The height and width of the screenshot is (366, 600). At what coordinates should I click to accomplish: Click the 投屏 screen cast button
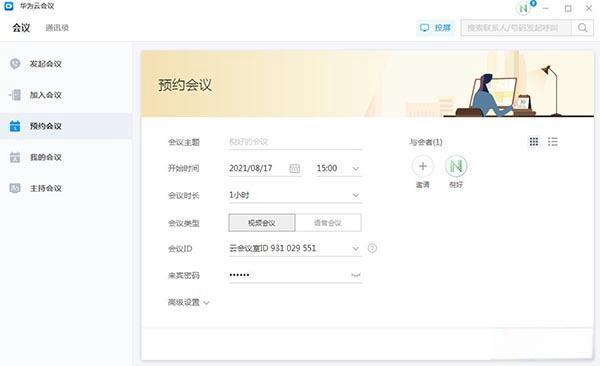pyautogui.click(x=436, y=28)
